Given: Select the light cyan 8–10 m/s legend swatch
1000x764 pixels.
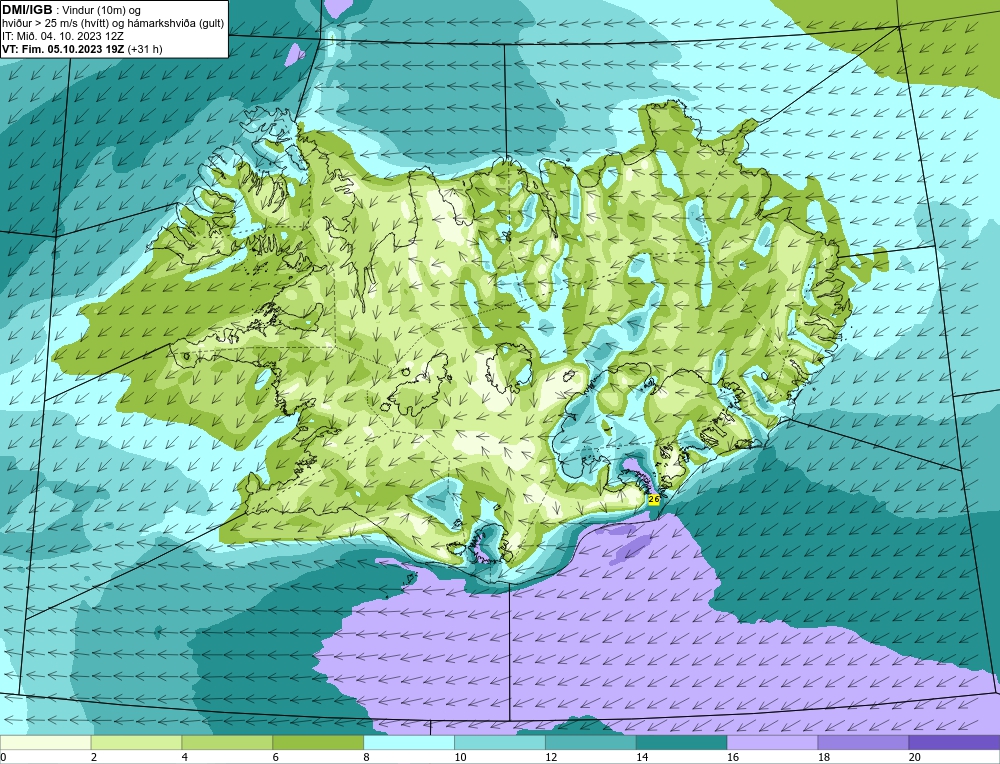Looking at the screenshot, I should coord(409,743).
